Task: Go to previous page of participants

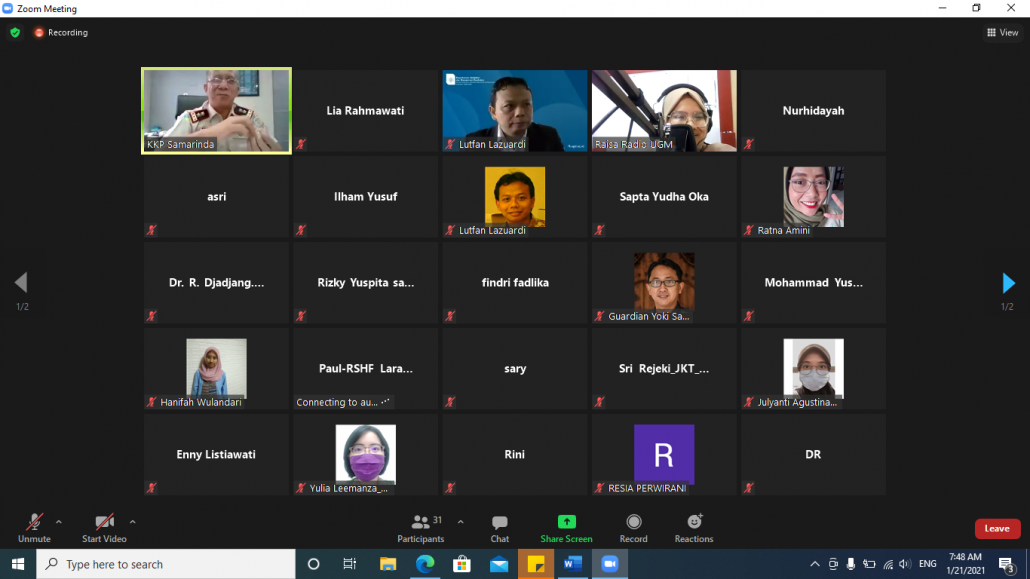Action: point(21,283)
